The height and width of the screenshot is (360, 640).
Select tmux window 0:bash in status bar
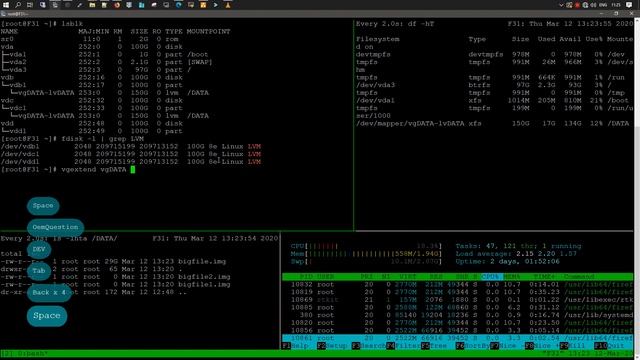tap(33, 353)
